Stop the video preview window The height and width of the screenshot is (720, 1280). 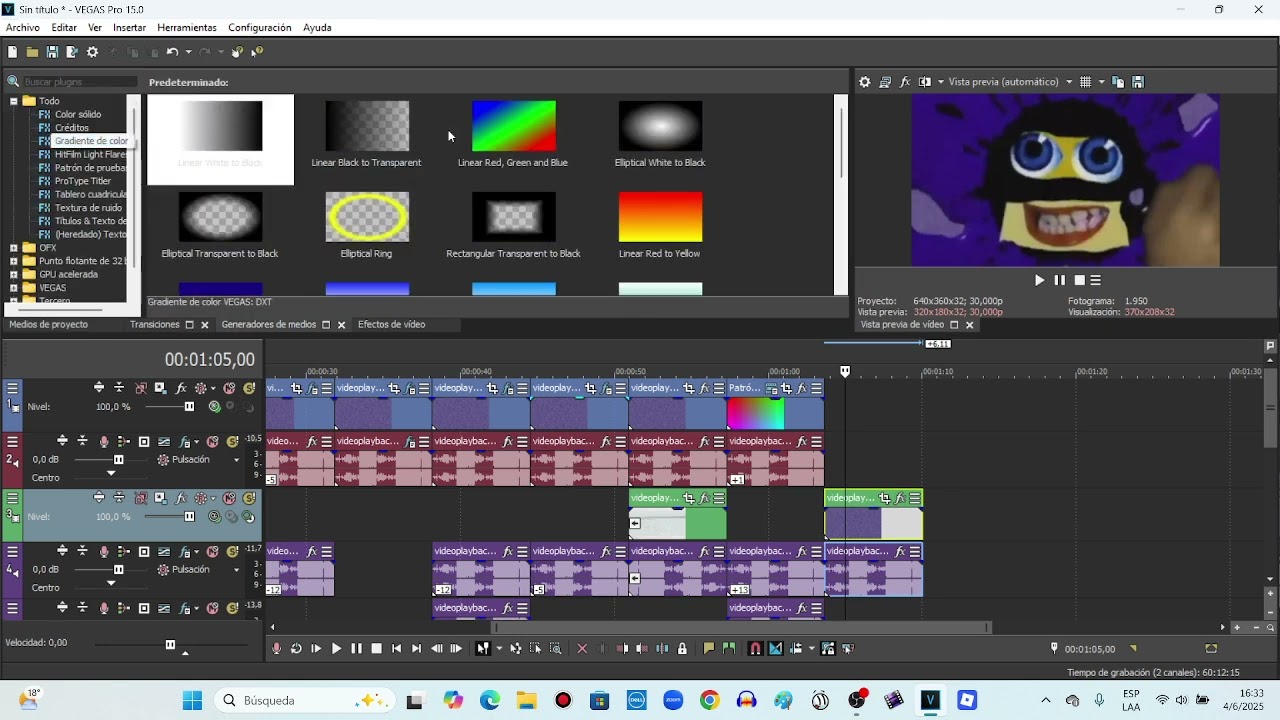click(1079, 281)
